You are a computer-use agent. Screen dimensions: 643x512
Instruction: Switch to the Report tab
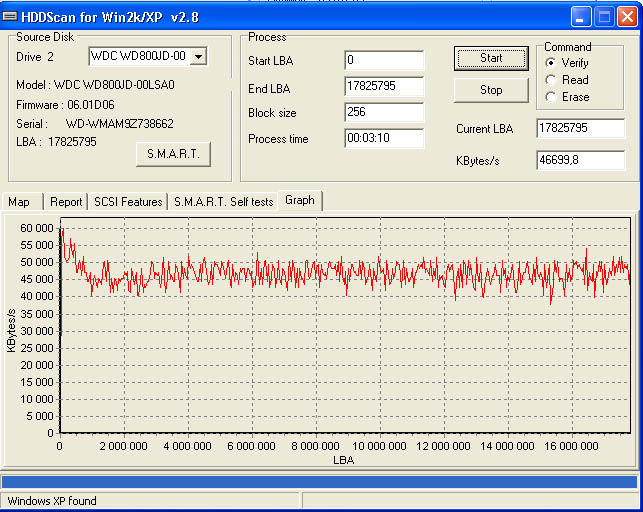click(66, 202)
